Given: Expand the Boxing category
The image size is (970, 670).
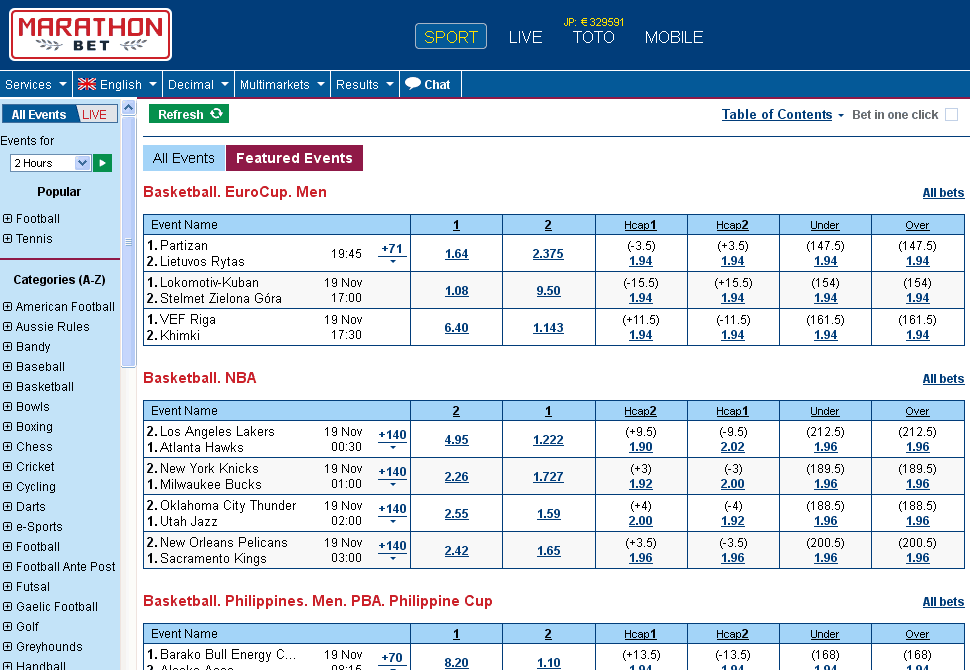Looking at the screenshot, I should [7, 426].
